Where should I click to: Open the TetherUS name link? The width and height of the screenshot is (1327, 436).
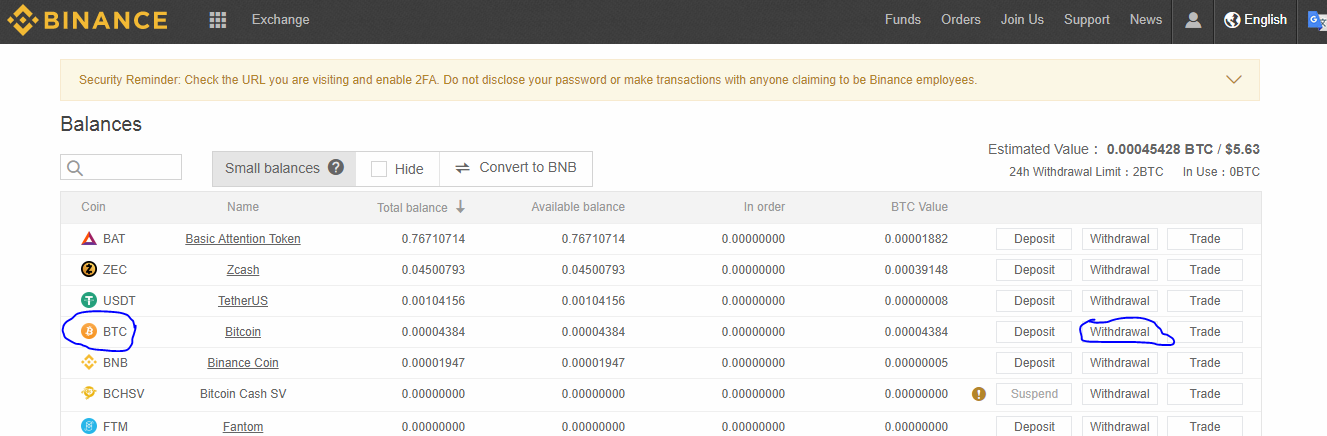[243, 301]
